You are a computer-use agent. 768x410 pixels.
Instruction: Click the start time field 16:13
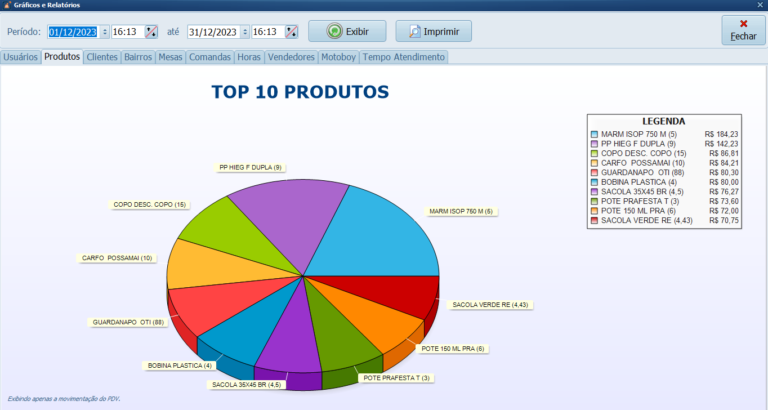point(128,32)
